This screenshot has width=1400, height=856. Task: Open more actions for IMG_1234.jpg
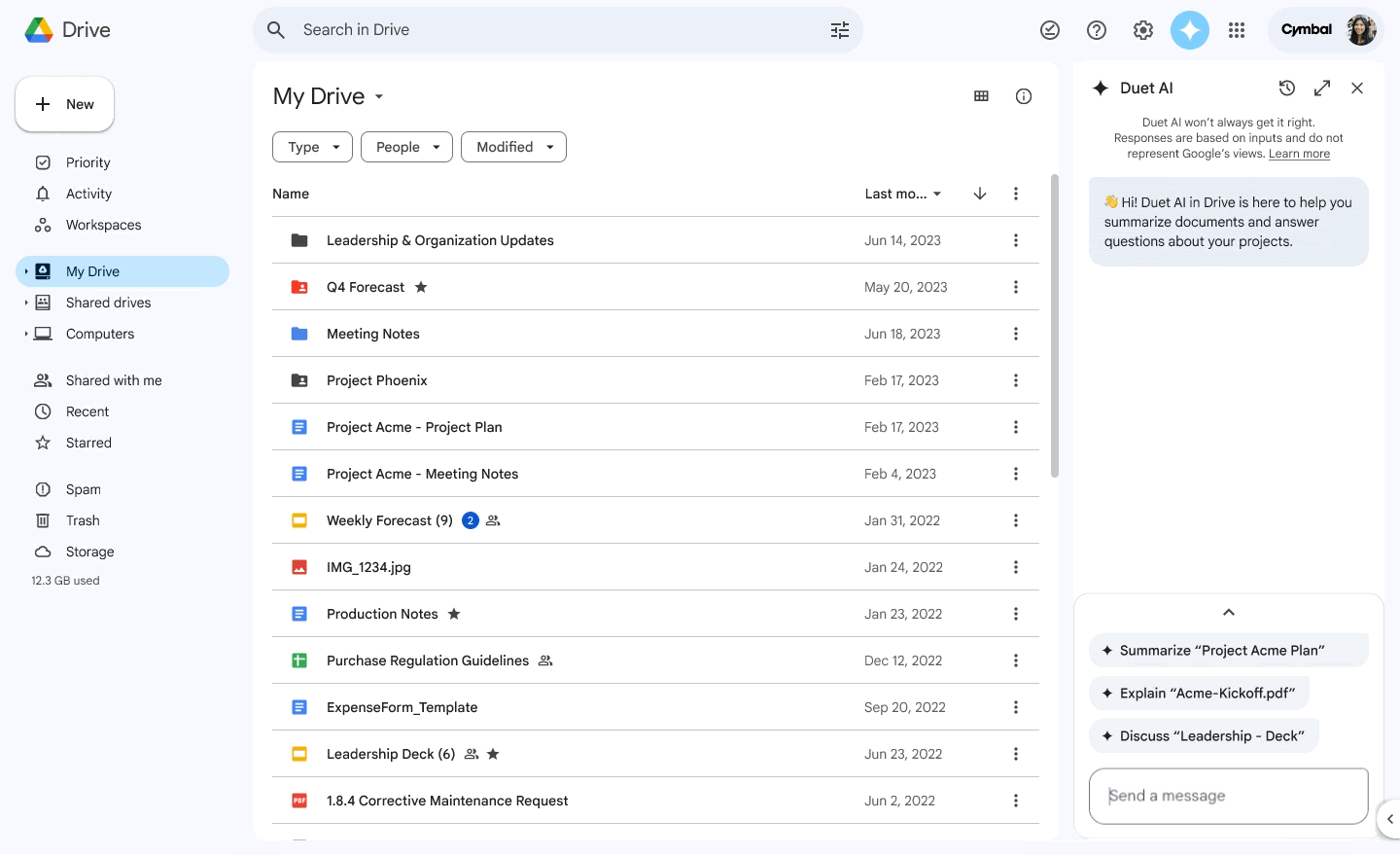pyautogui.click(x=1016, y=567)
